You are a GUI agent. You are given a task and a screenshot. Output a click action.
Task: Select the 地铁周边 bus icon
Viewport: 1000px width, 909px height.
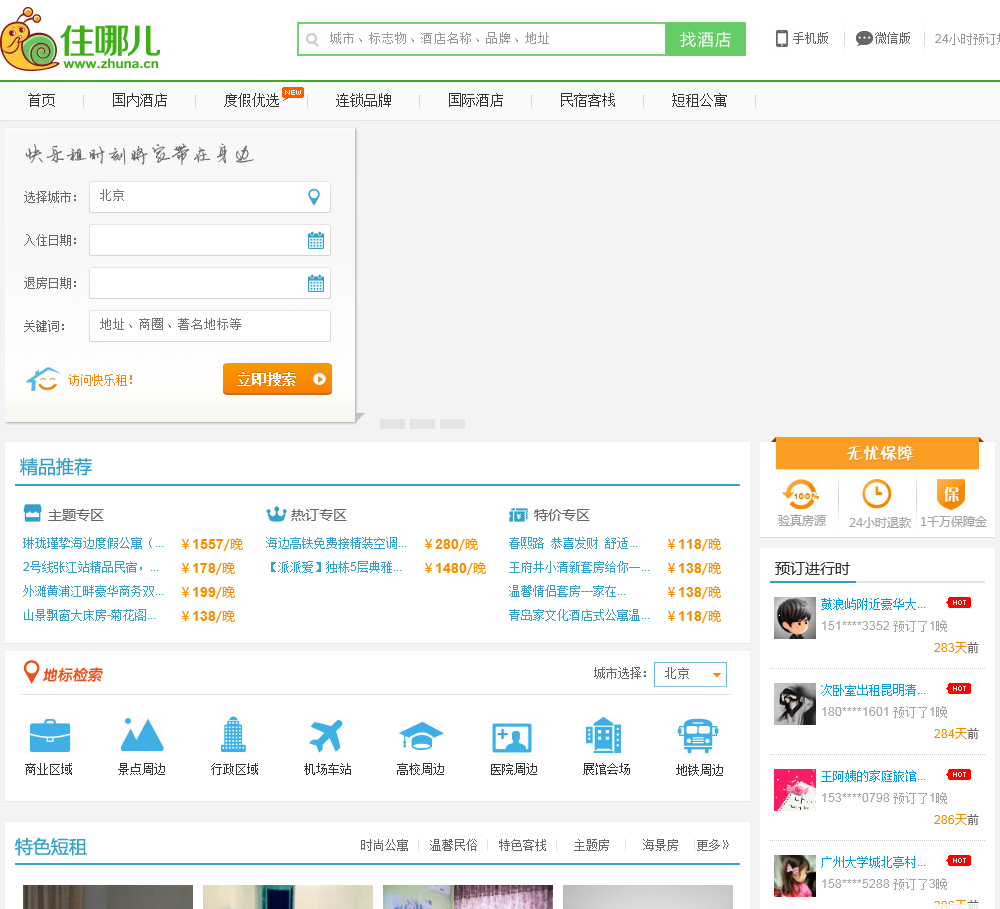pos(698,735)
